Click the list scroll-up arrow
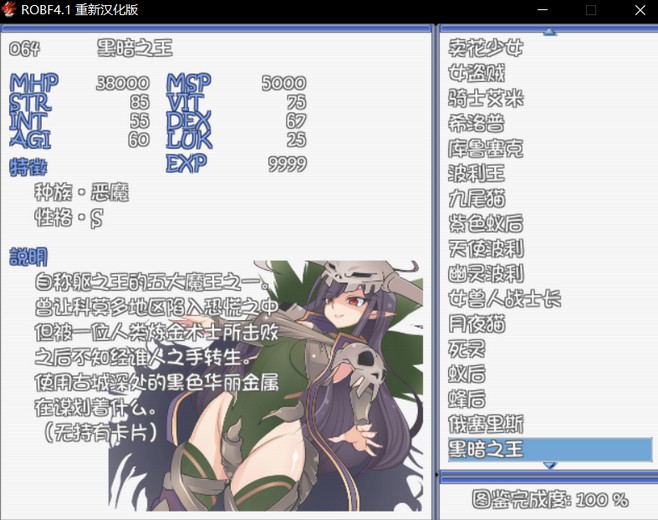Screen dimensions: 658x520 pyautogui.click(x=550, y=32)
